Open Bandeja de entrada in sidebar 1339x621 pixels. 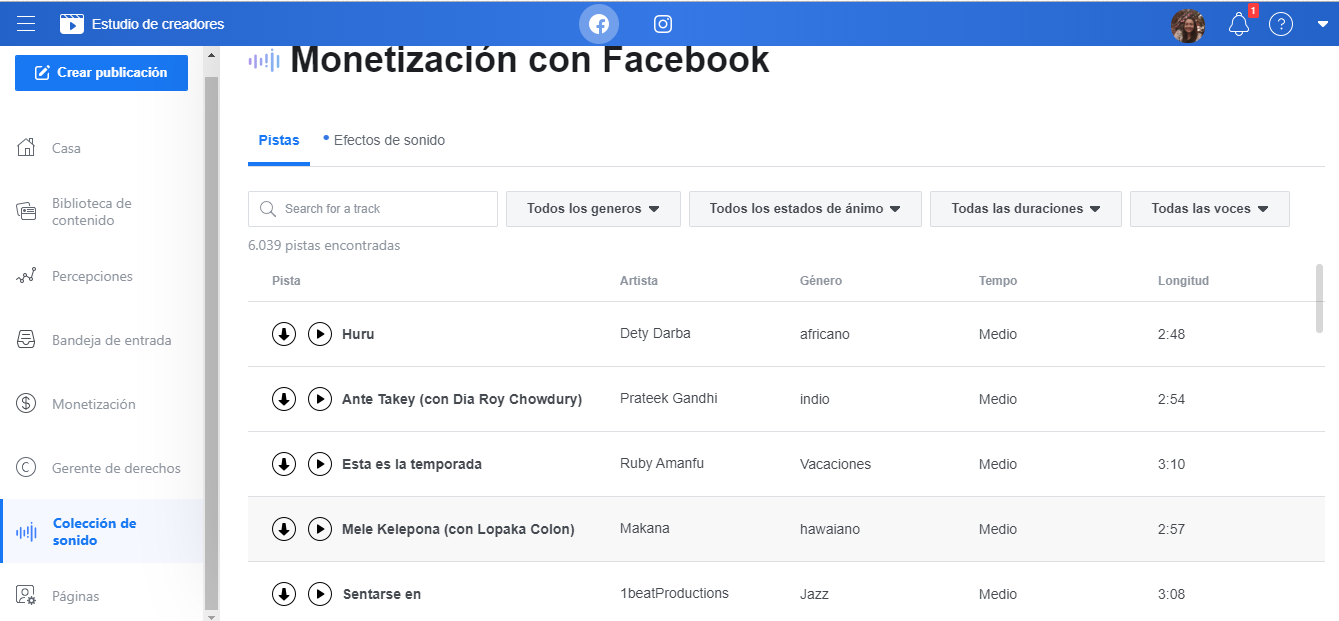(101, 340)
